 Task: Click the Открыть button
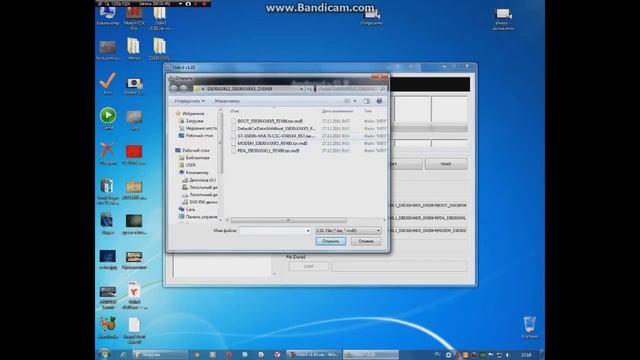click(x=331, y=241)
